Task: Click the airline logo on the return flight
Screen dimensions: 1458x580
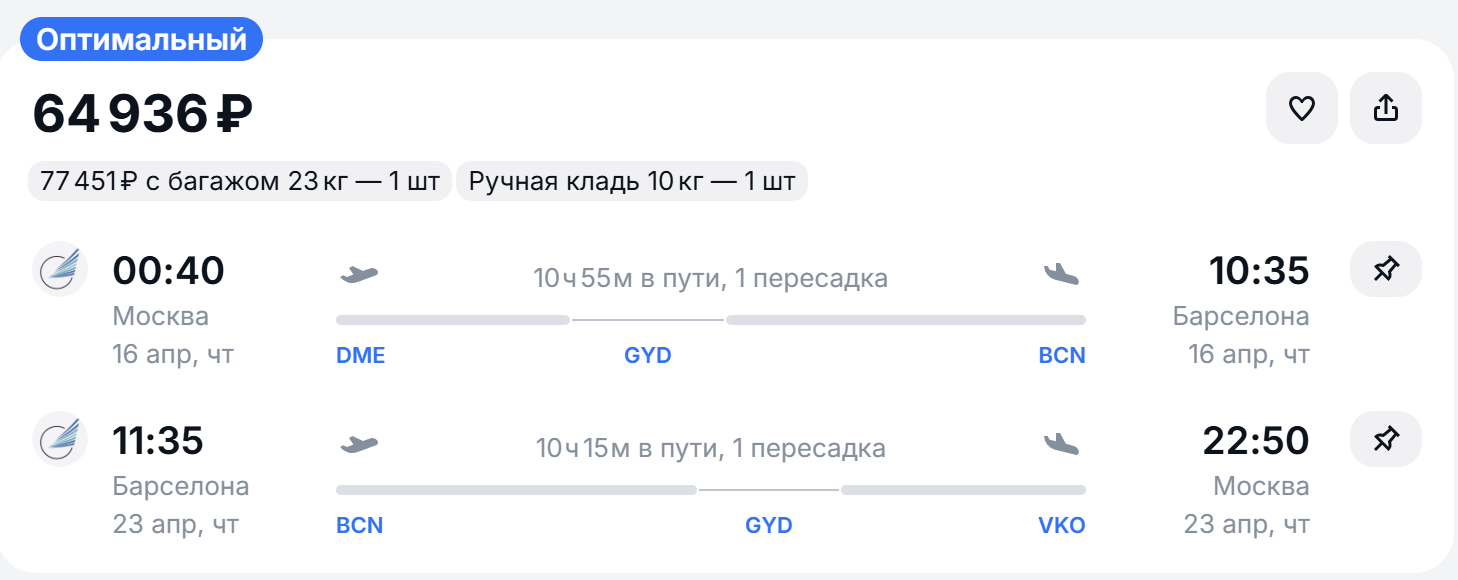Action: tap(60, 439)
